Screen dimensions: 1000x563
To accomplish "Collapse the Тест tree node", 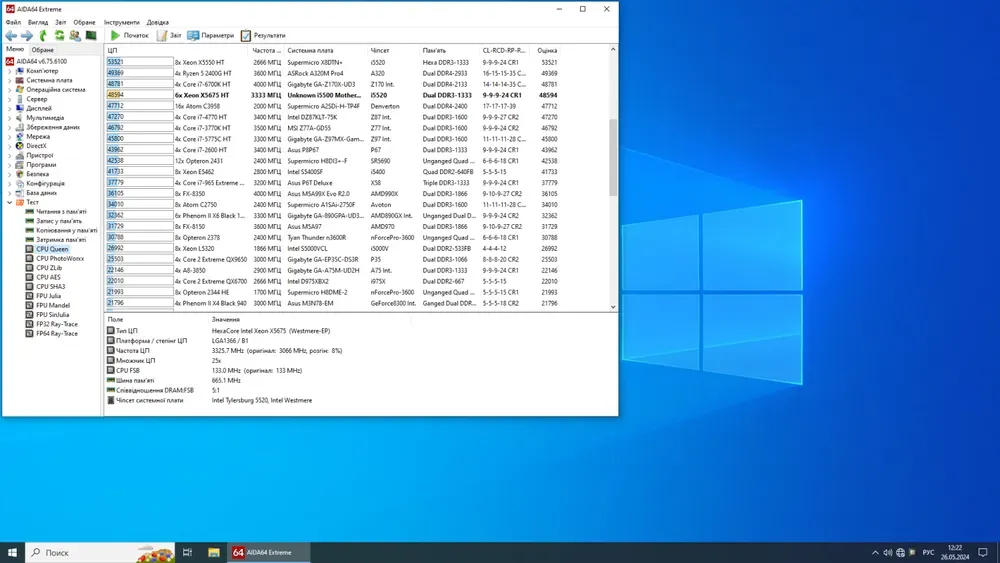I will click(x=10, y=202).
